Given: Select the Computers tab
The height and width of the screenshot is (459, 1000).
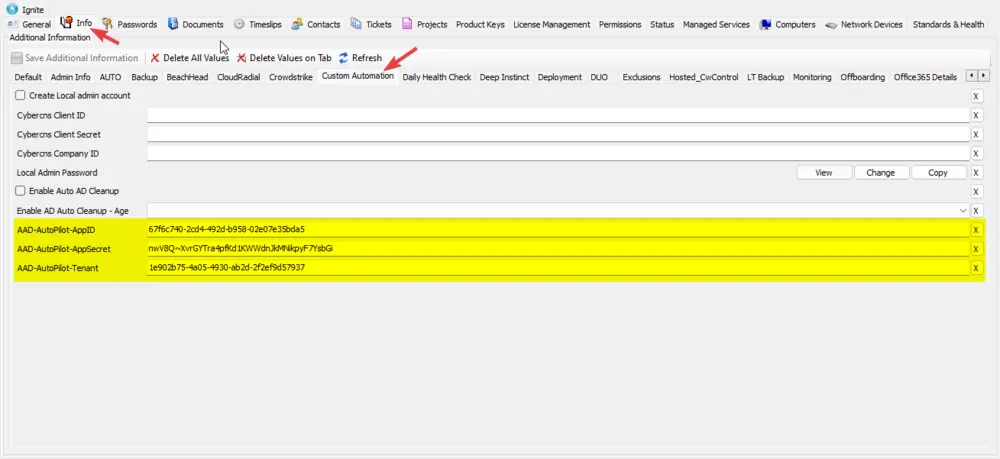Looking at the screenshot, I should point(788,24).
